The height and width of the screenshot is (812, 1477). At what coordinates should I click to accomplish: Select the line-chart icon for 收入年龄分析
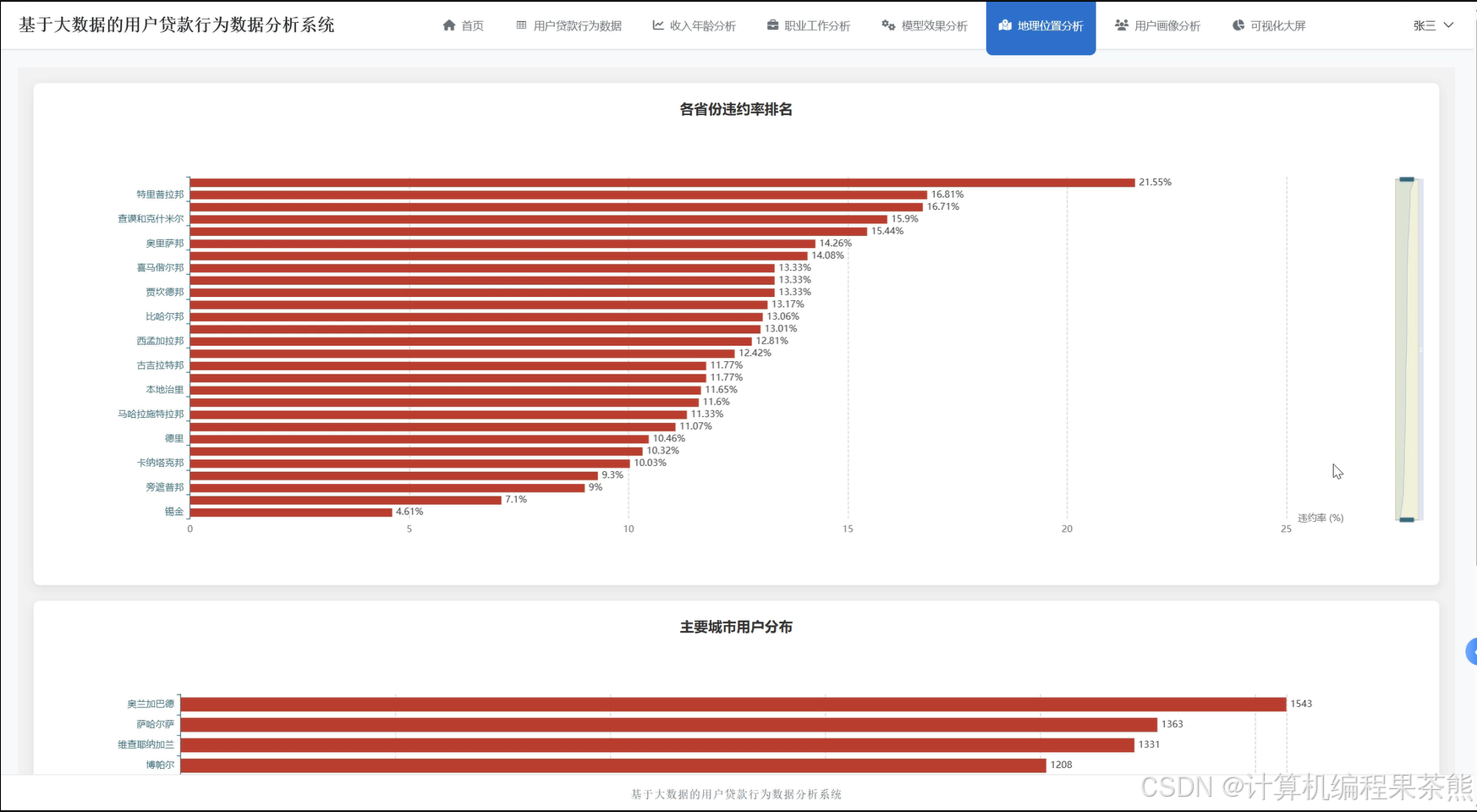click(x=657, y=25)
